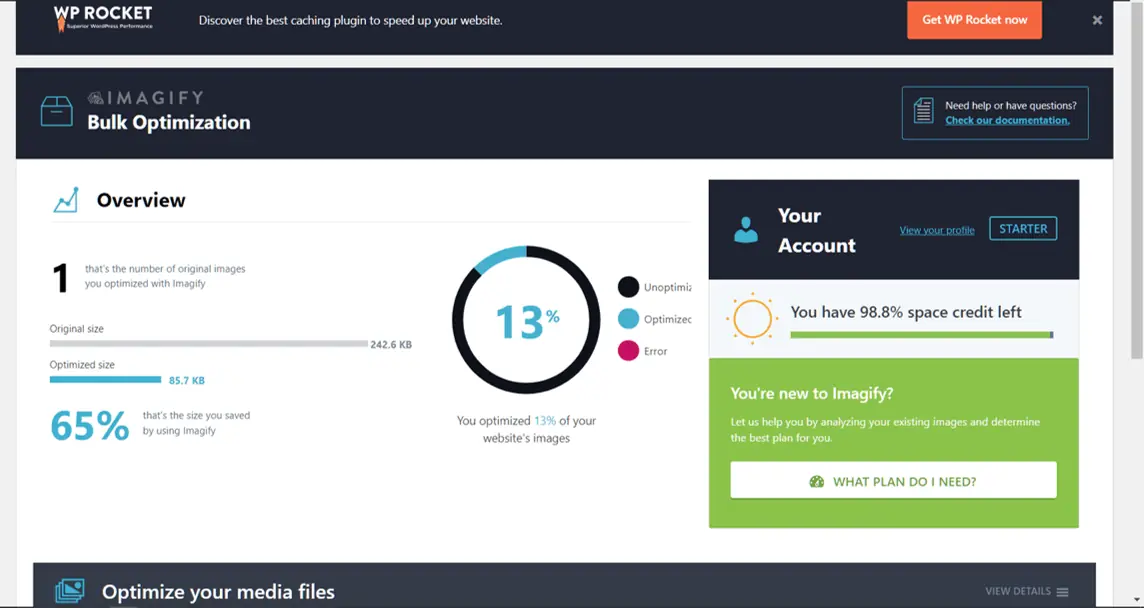Click the WHAT PLAN DO I NEED? button

click(893, 480)
